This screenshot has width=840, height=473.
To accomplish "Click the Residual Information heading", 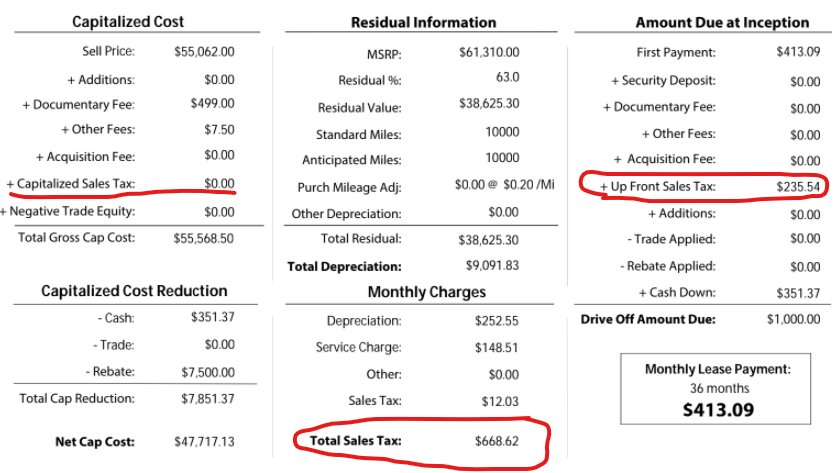I will coord(423,22).
